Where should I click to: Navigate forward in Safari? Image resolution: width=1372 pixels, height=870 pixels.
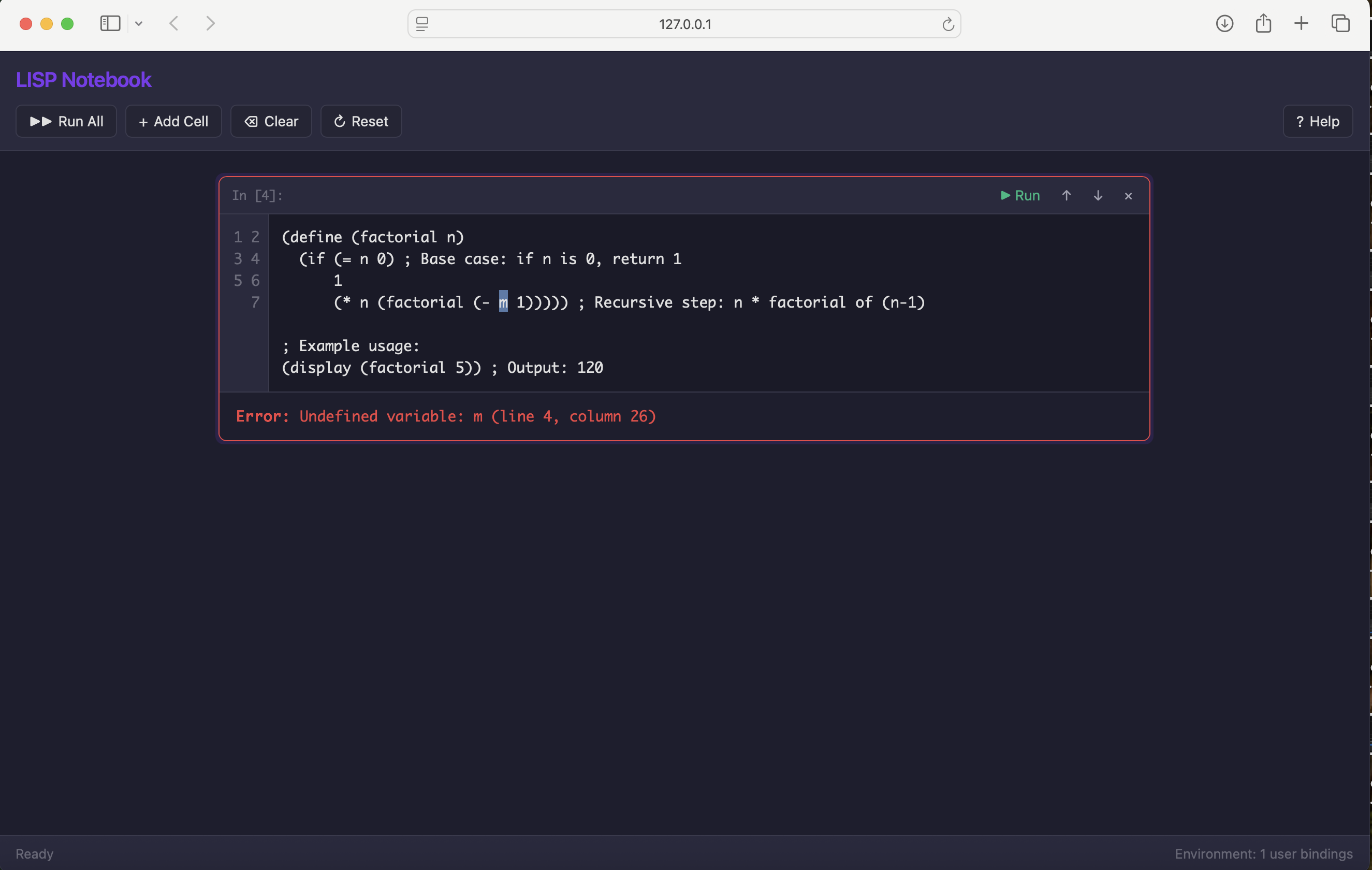coord(210,23)
